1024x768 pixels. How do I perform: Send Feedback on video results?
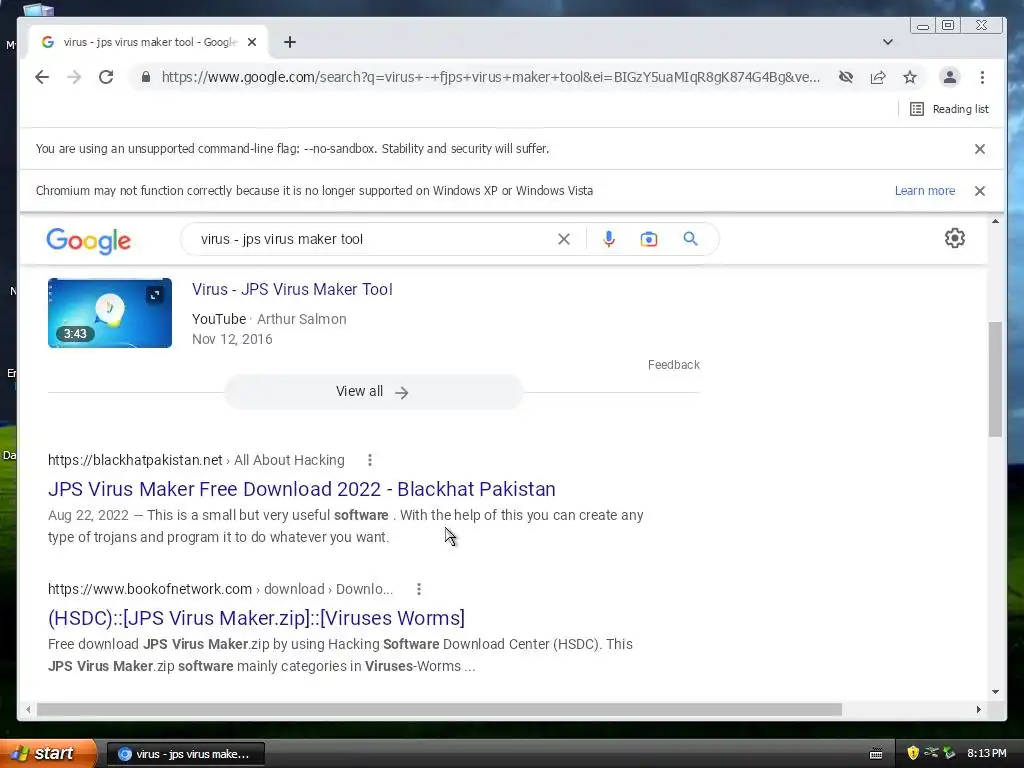coord(673,364)
